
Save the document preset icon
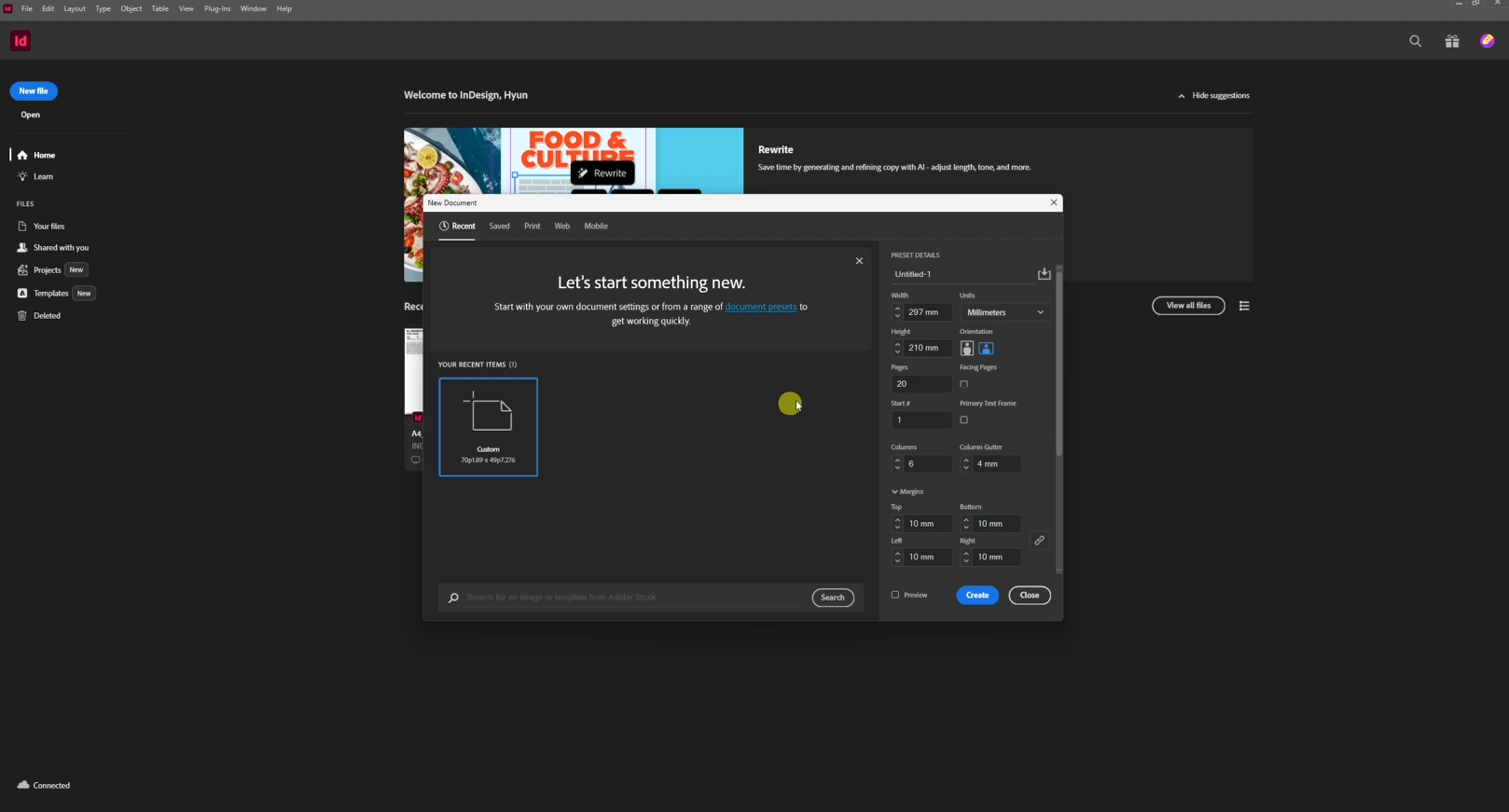pyautogui.click(x=1045, y=274)
